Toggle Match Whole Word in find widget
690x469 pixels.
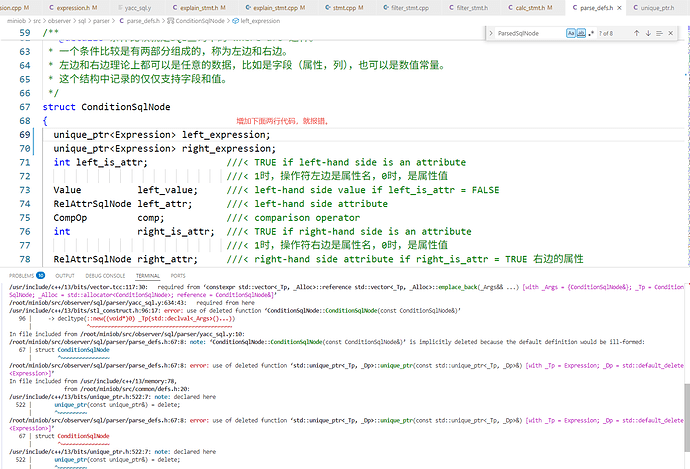(581, 33)
